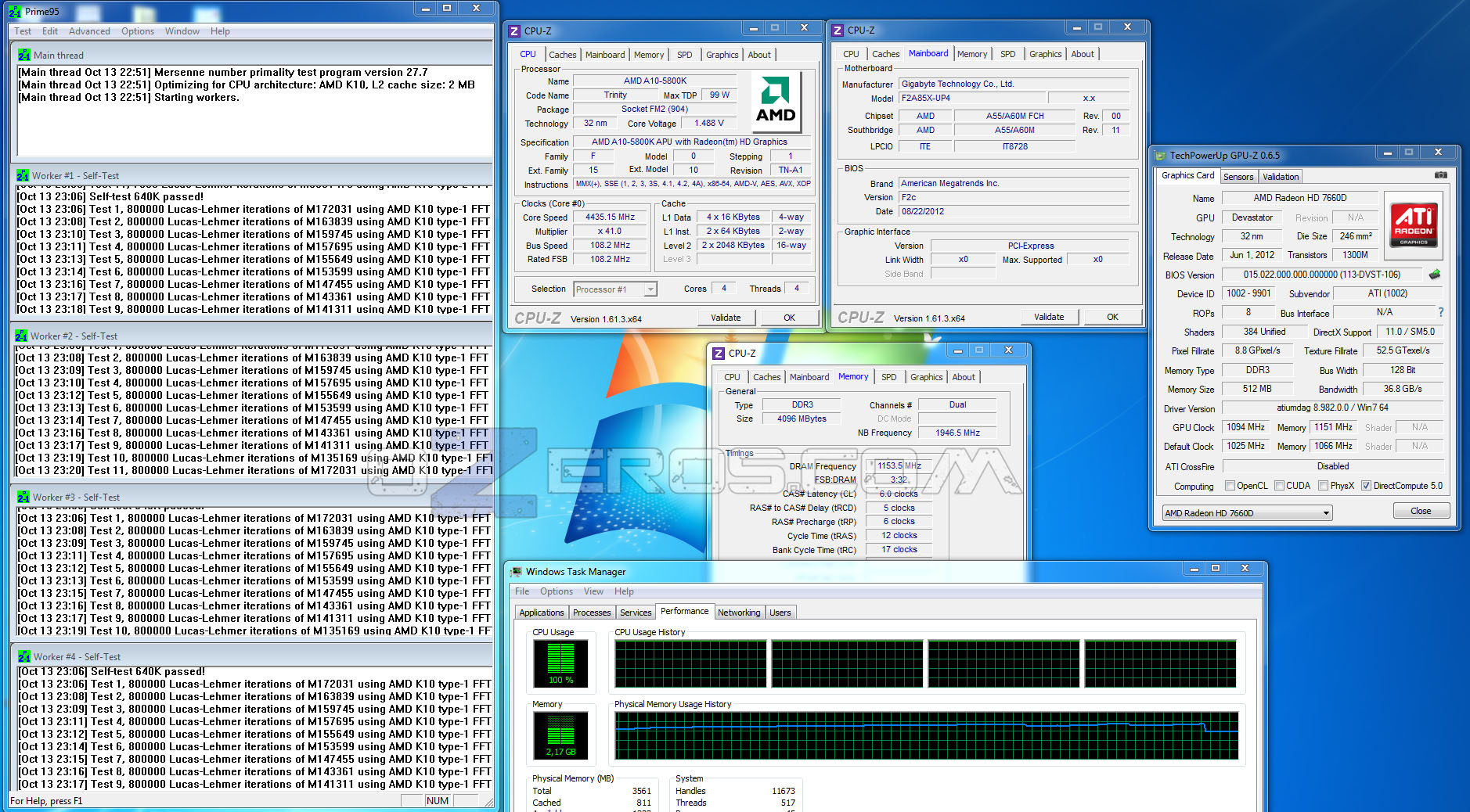The width and height of the screenshot is (1470, 812).
Task: Open the Advanced menu in Prime95
Action: pyautogui.click(x=89, y=31)
